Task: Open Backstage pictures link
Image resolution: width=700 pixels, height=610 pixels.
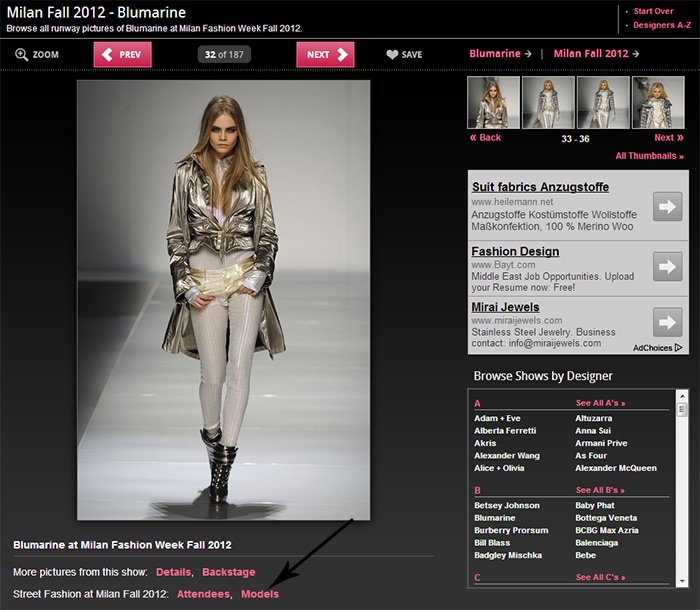Action: tap(228, 572)
